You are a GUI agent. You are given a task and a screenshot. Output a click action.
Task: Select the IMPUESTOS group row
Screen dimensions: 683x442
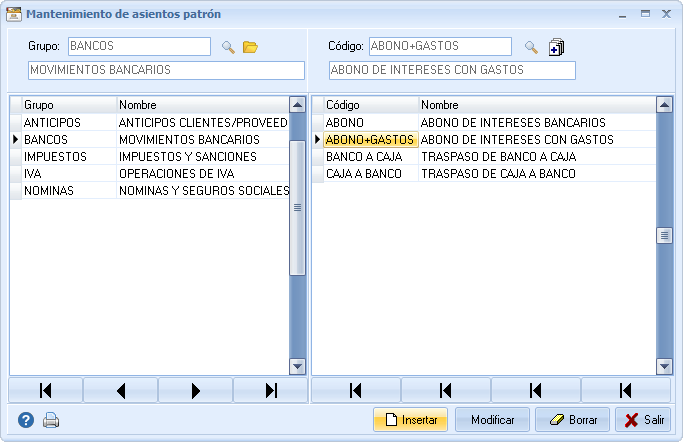tap(149, 157)
